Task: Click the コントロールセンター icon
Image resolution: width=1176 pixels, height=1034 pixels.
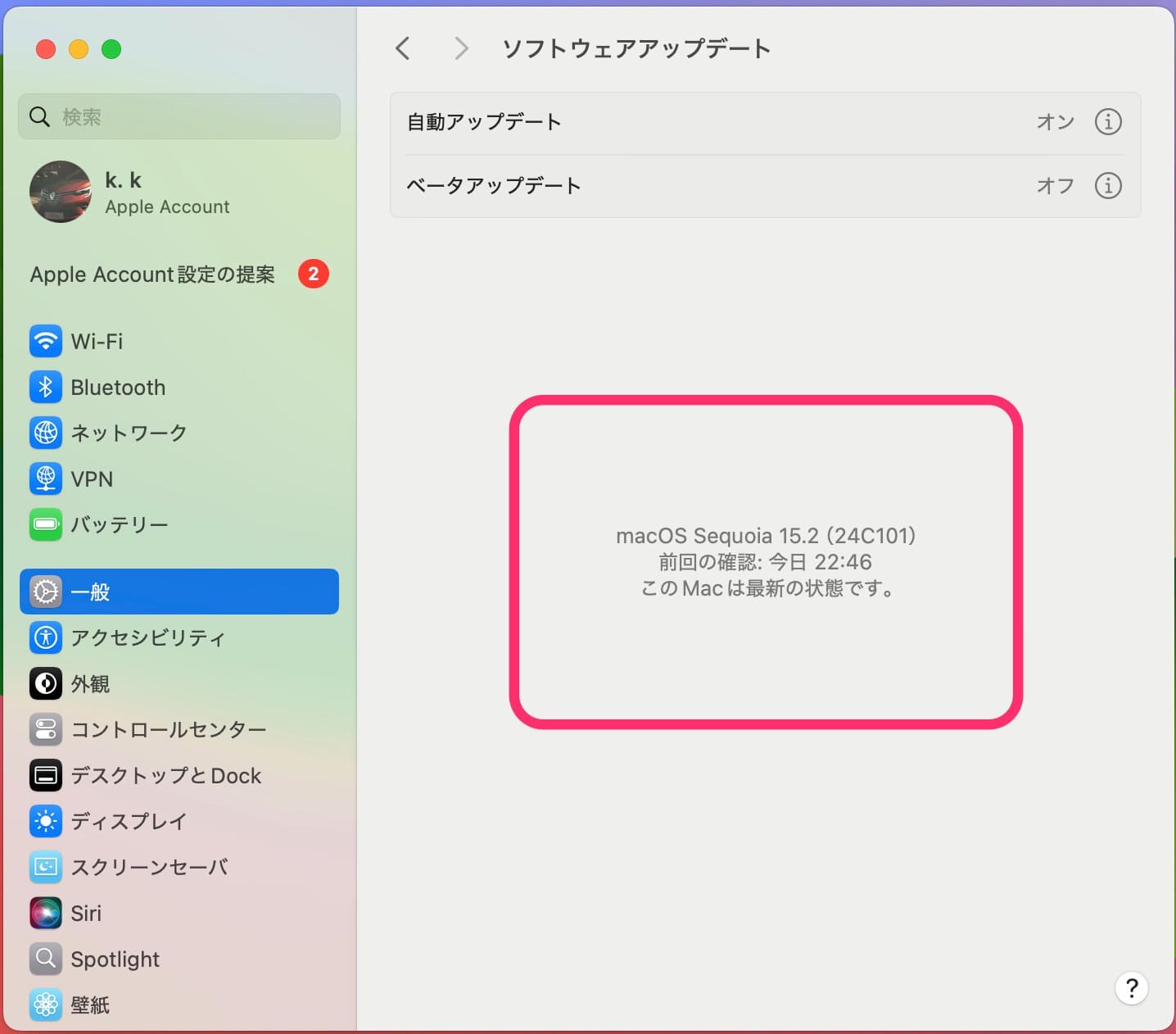Action: tap(46, 729)
